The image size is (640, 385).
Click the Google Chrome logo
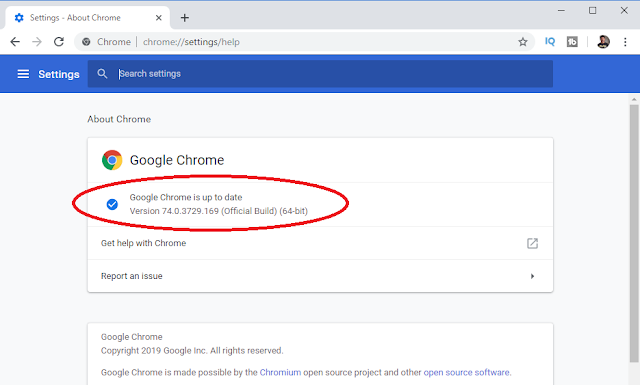112,160
